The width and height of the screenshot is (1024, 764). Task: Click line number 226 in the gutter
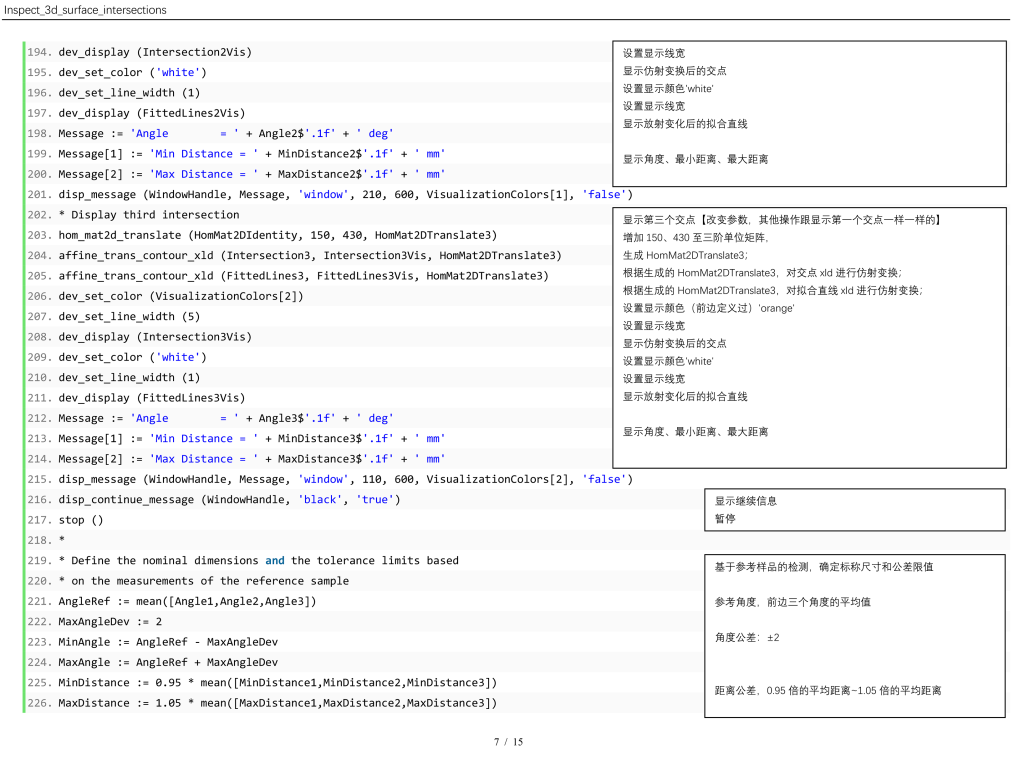coord(39,703)
